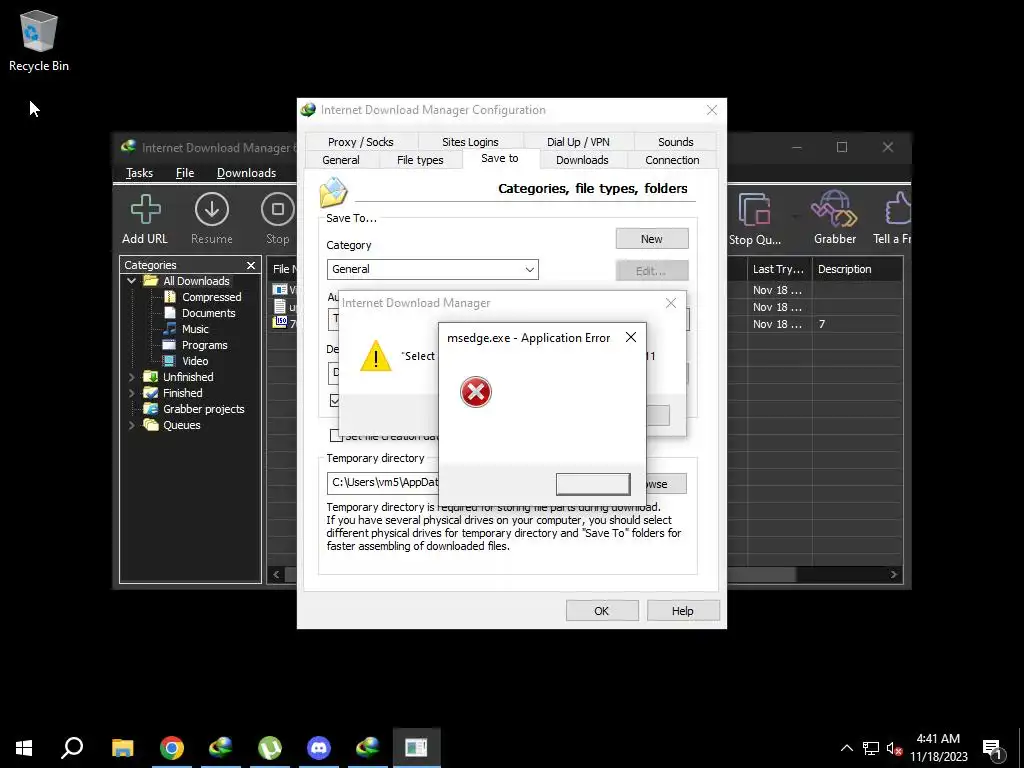Viewport: 1024px width, 768px height.
Task: Click the muted volume tray icon
Action: [894, 748]
